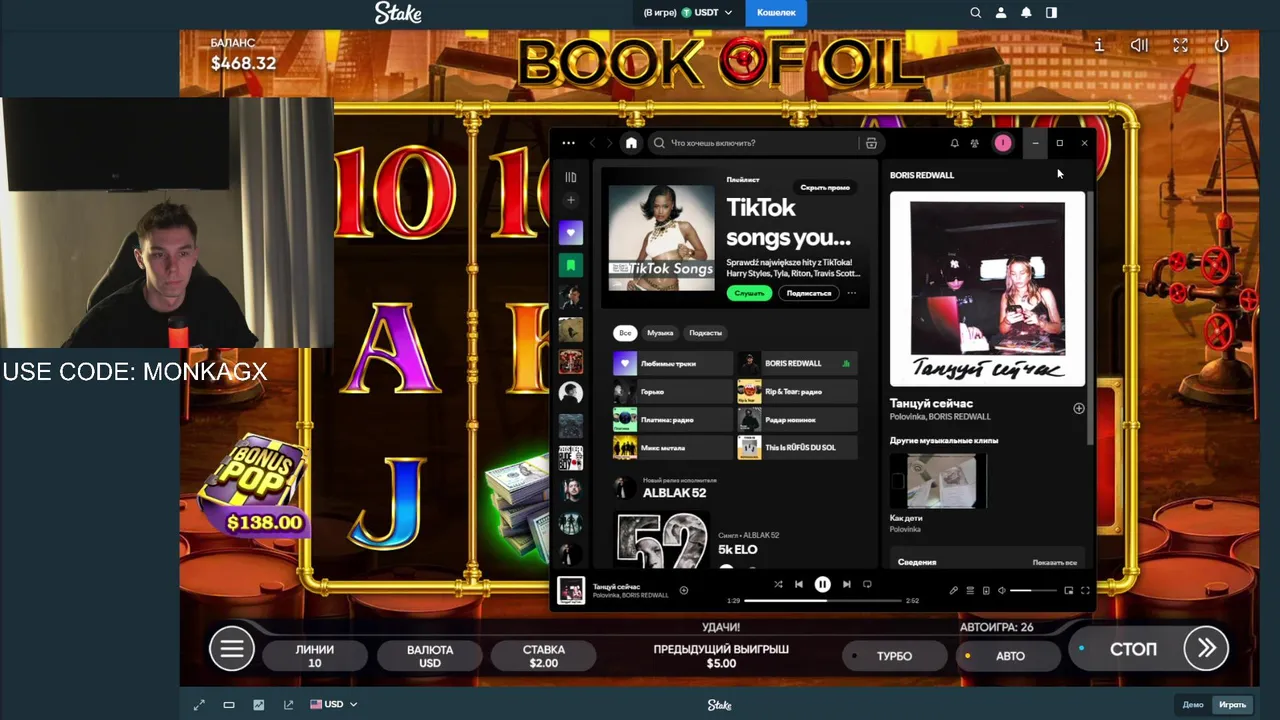Screen dimensions: 1280x720
Task: Enter slot game fullscreen mode
Action: click(x=1180, y=45)
